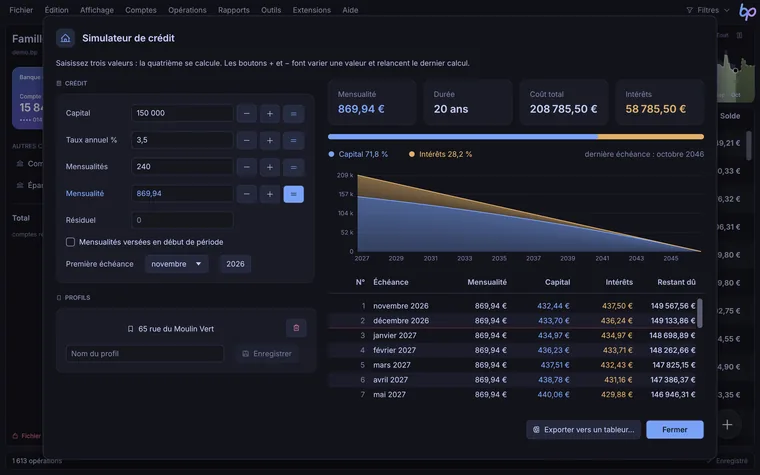
Task: Click the Durée 20 ans summary card
Action: pyautogui.click(x=468, y=102)
